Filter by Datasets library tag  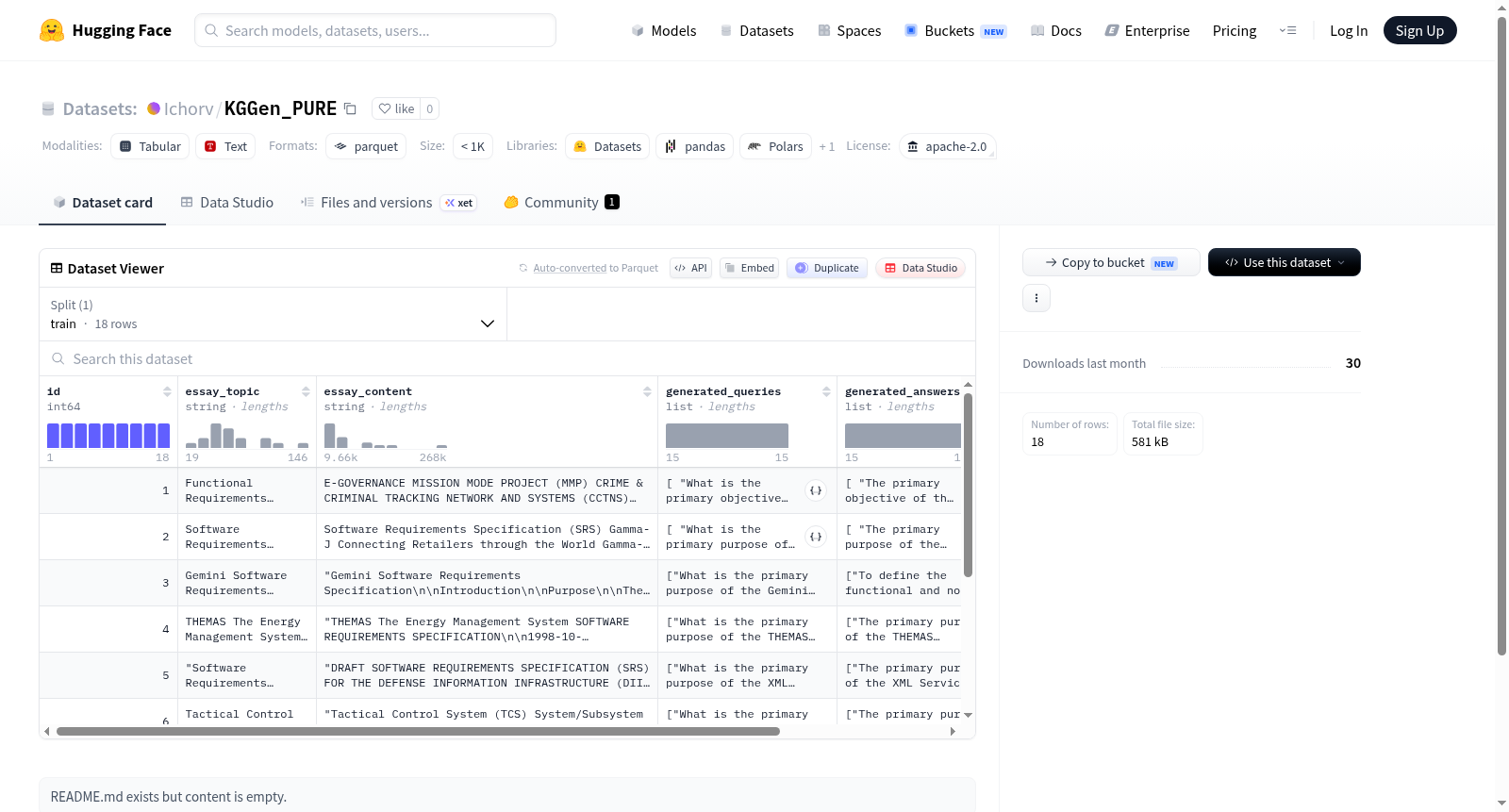click(x=607, y=146)
